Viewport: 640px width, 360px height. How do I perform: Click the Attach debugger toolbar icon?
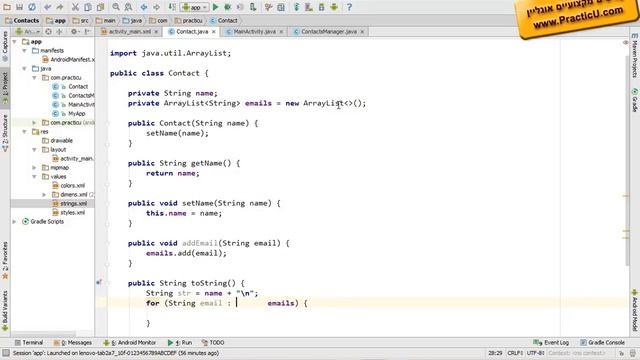253,7
